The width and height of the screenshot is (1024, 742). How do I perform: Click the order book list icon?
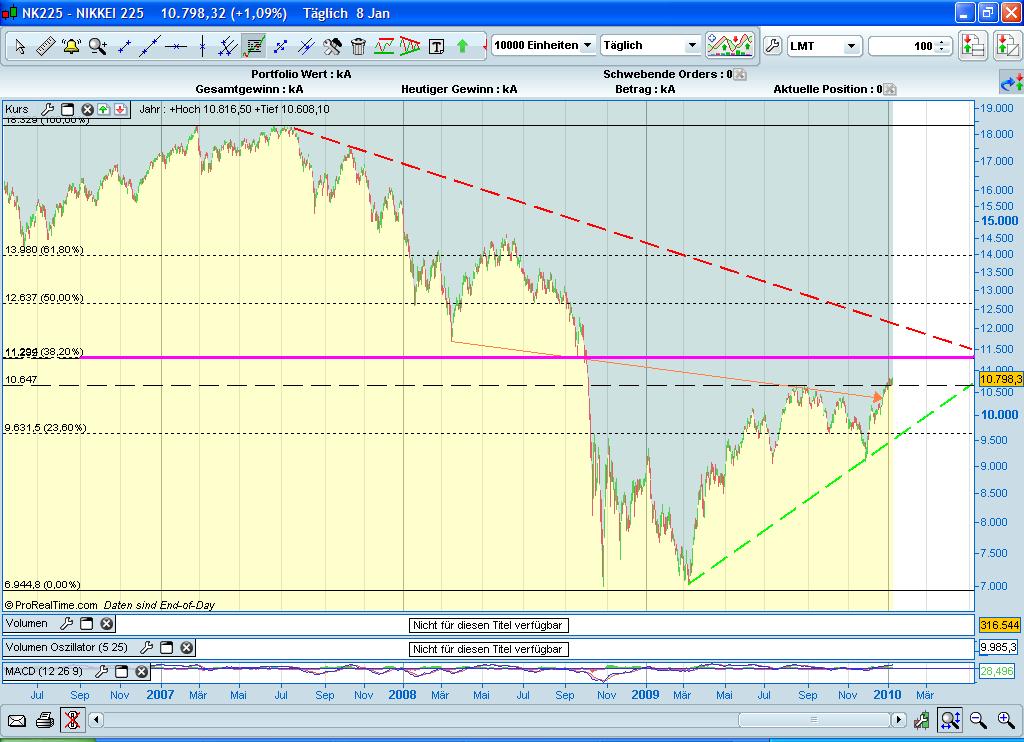pyautogui.click(x=972, y=46)
